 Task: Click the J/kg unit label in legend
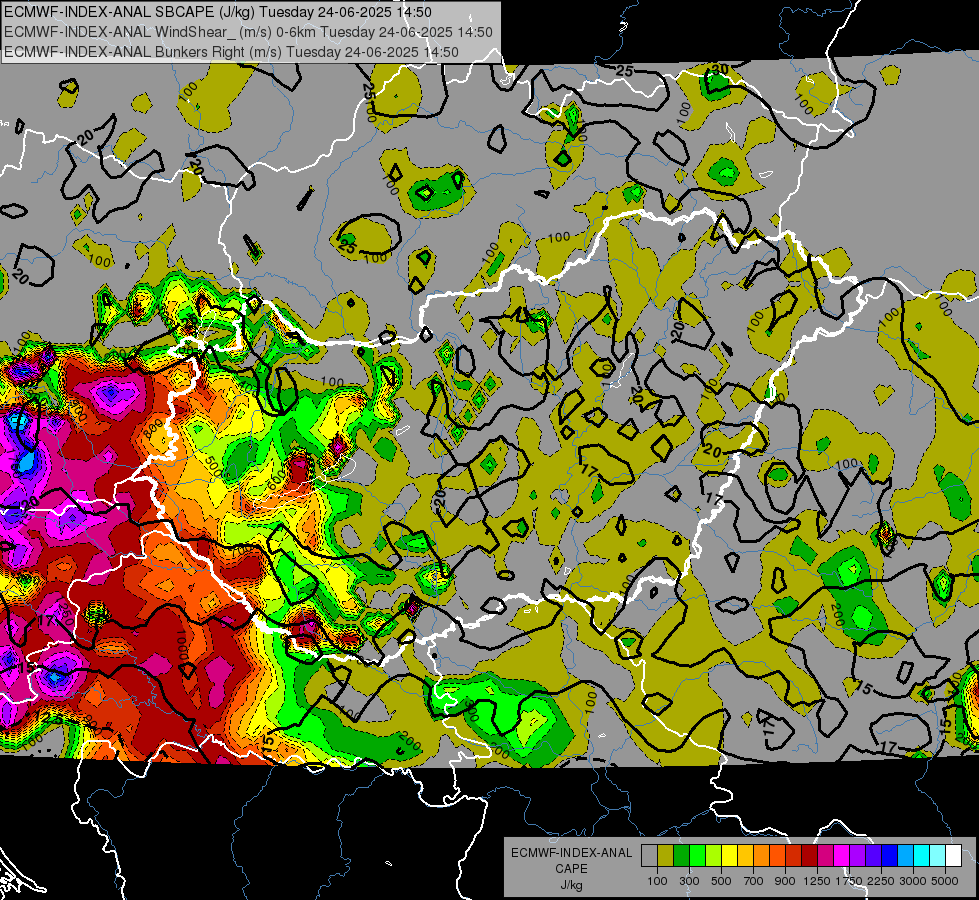571,886
